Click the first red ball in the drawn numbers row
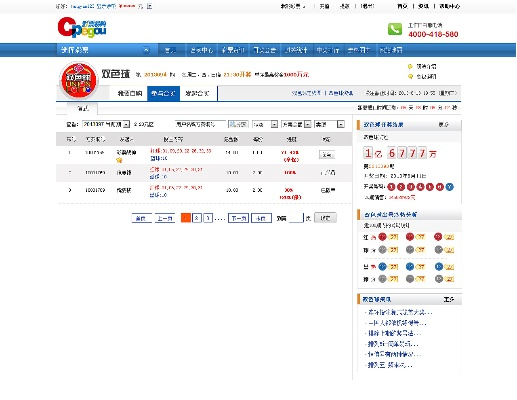Viewport: 517px width, 400px height. click(x=391, y=187)
